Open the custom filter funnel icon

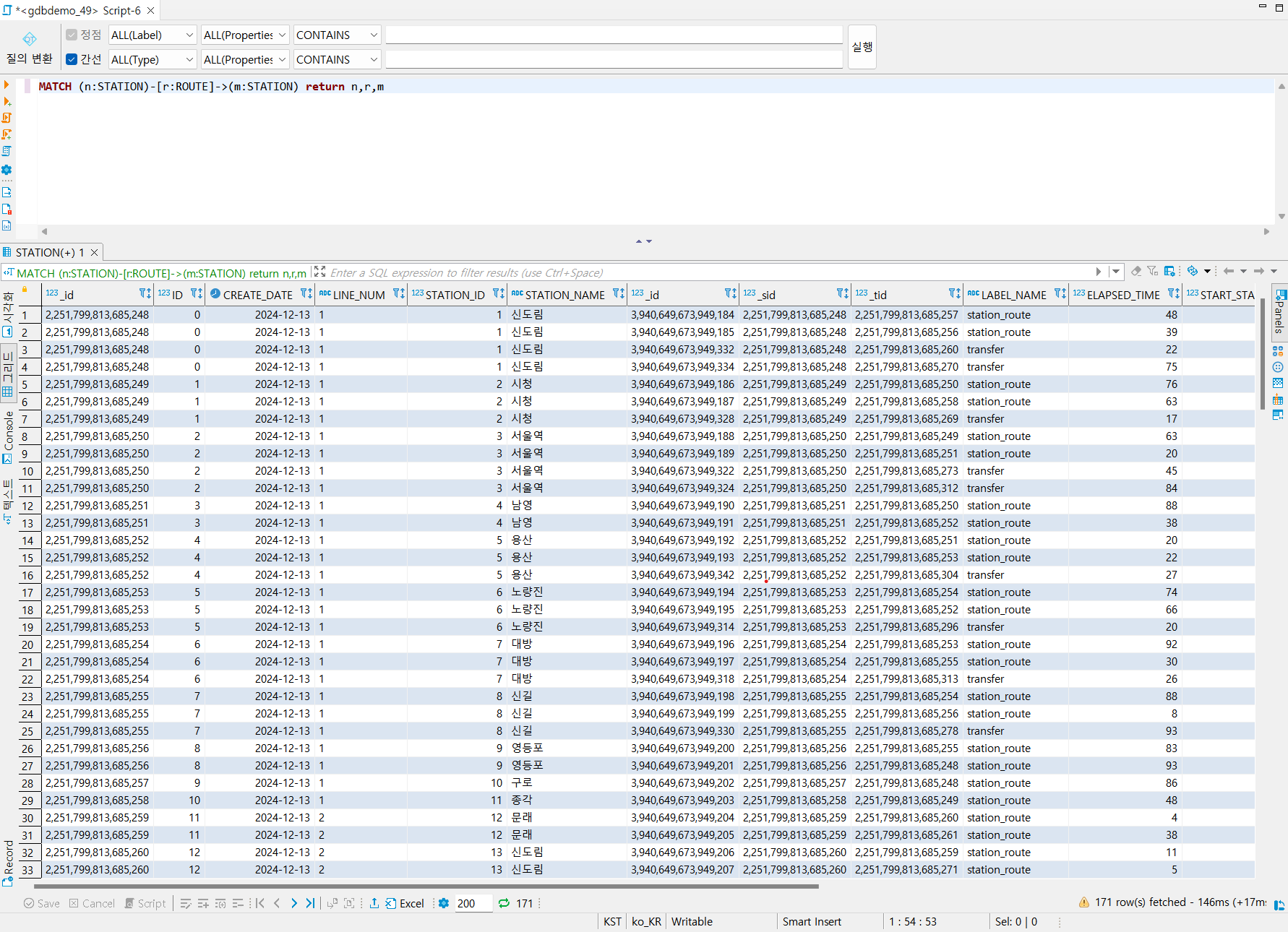click(1152, 272)
